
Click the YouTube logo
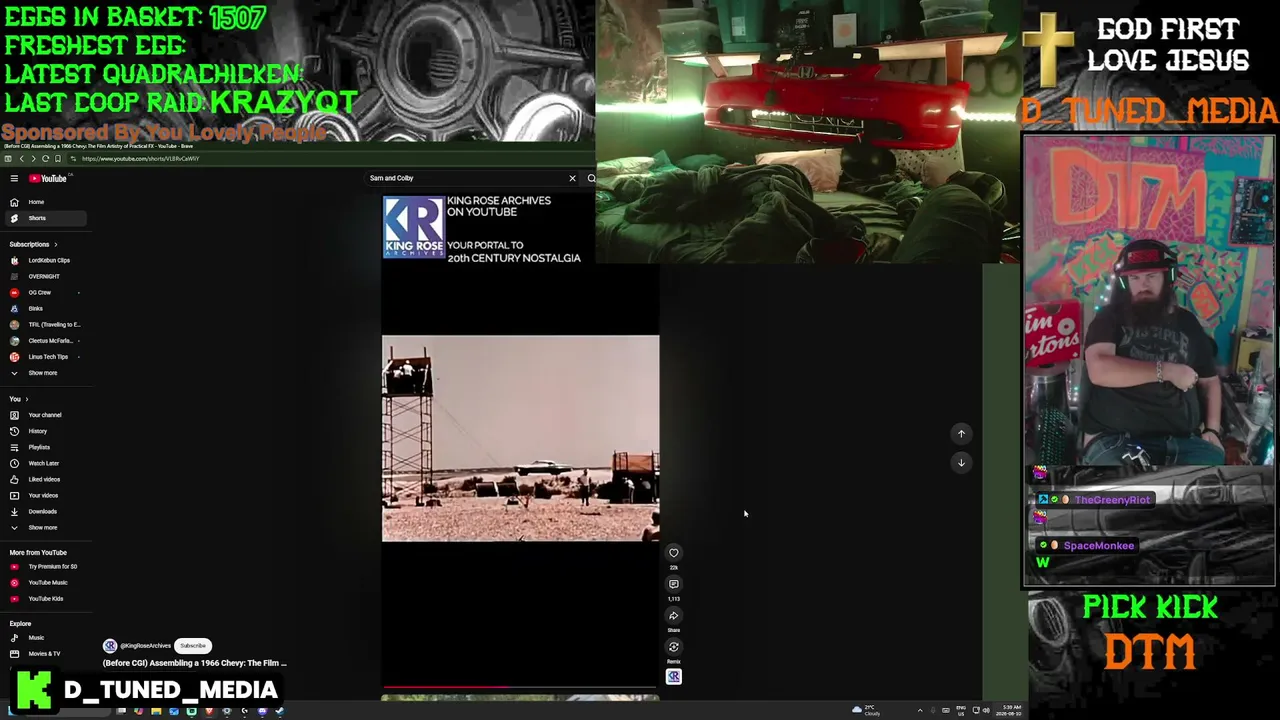pyautogui.click(x=48, y=178)
